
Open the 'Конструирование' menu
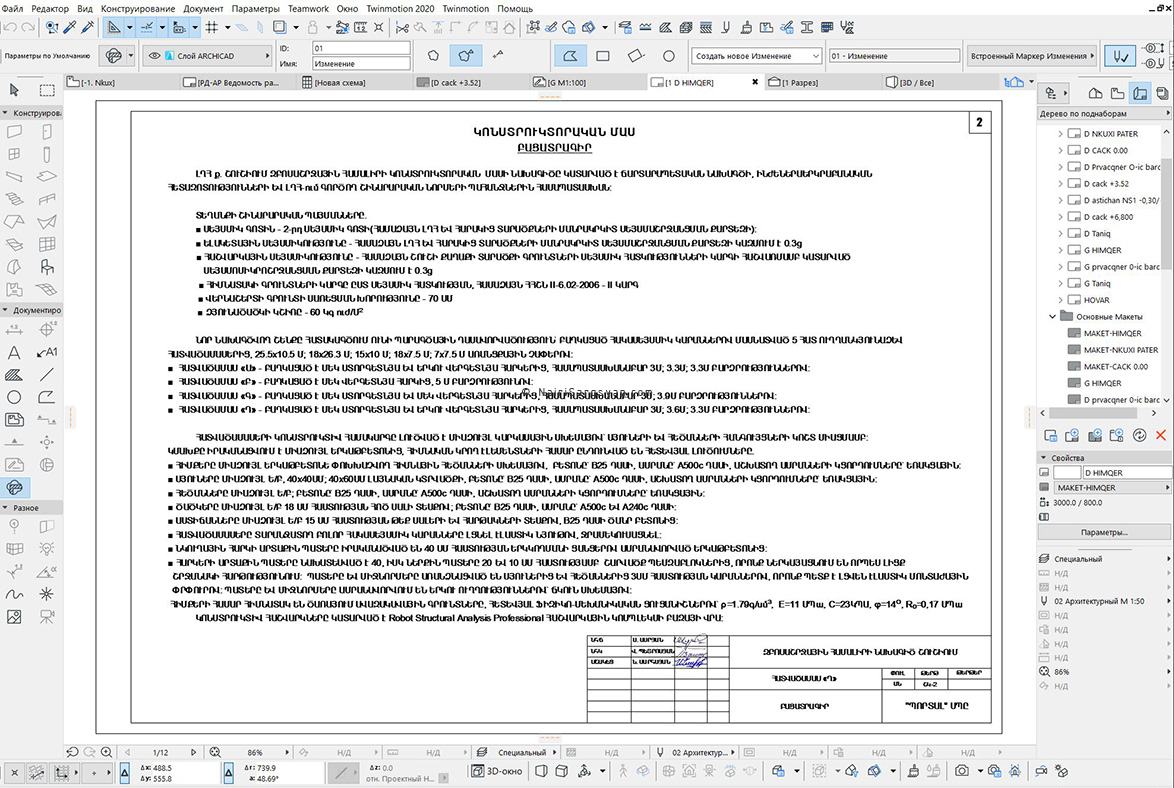coord(138,9)
